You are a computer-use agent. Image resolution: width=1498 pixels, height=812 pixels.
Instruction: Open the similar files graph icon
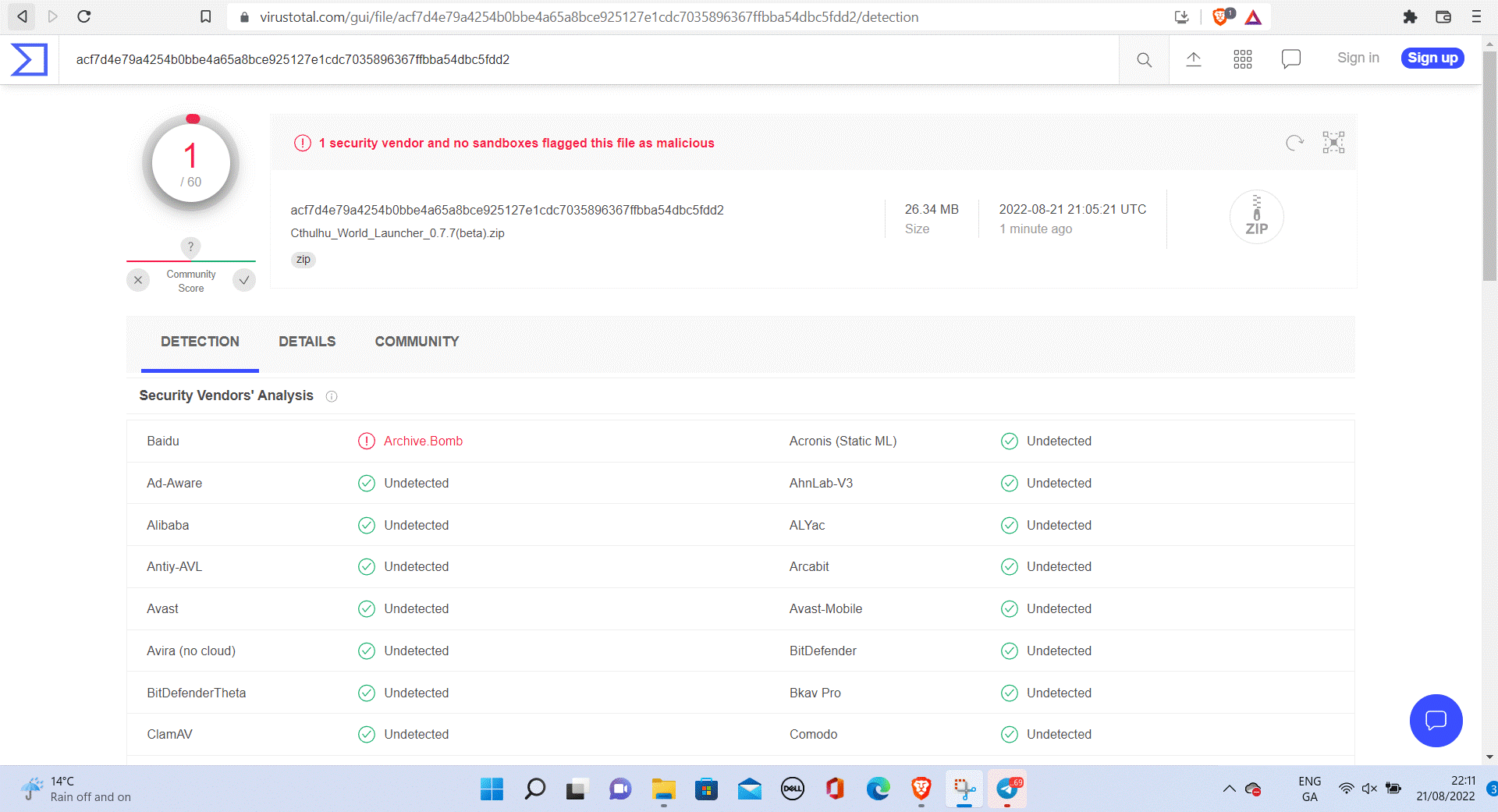coord(1333,142)
